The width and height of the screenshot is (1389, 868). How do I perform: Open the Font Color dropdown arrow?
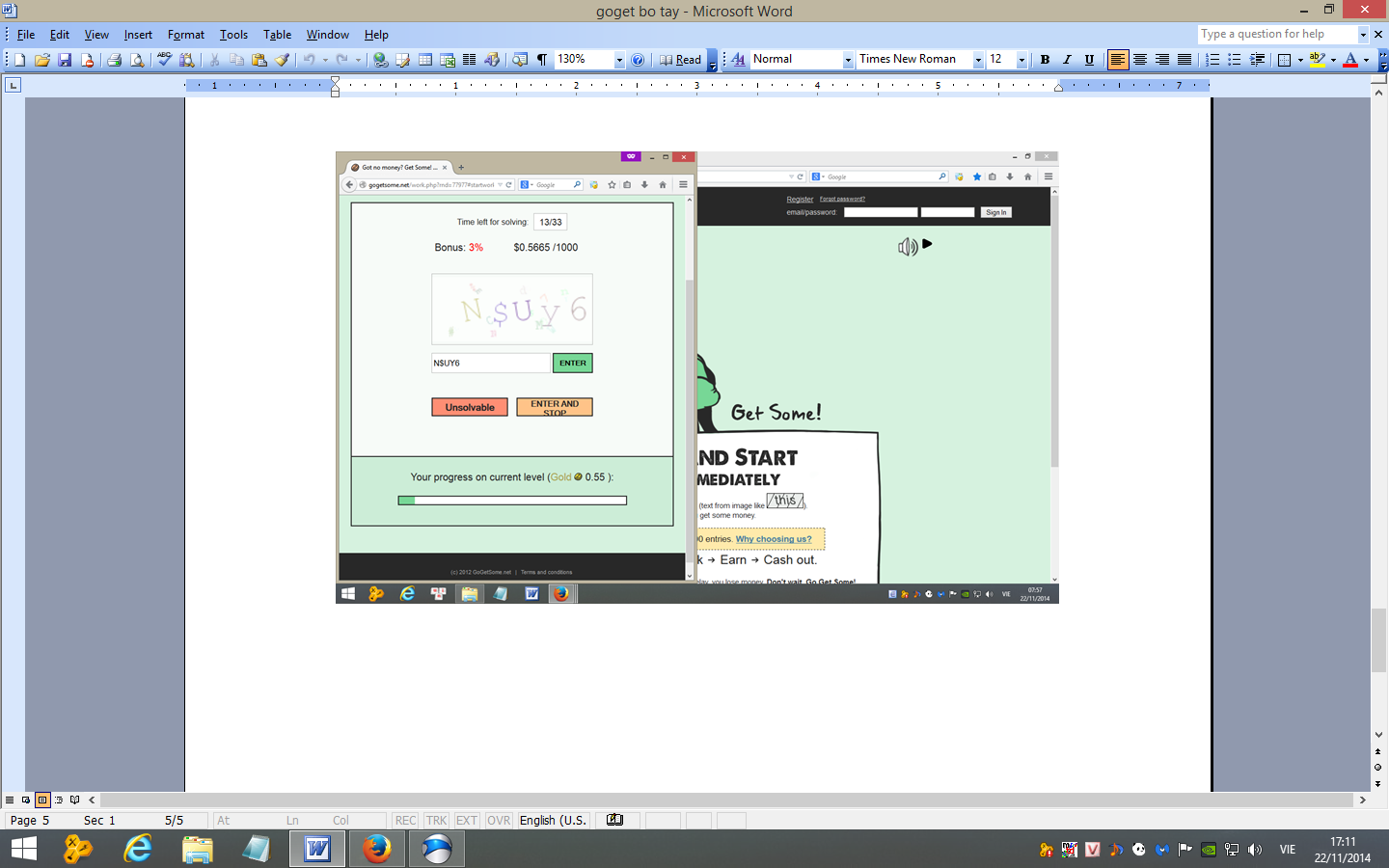[1366, 60]
